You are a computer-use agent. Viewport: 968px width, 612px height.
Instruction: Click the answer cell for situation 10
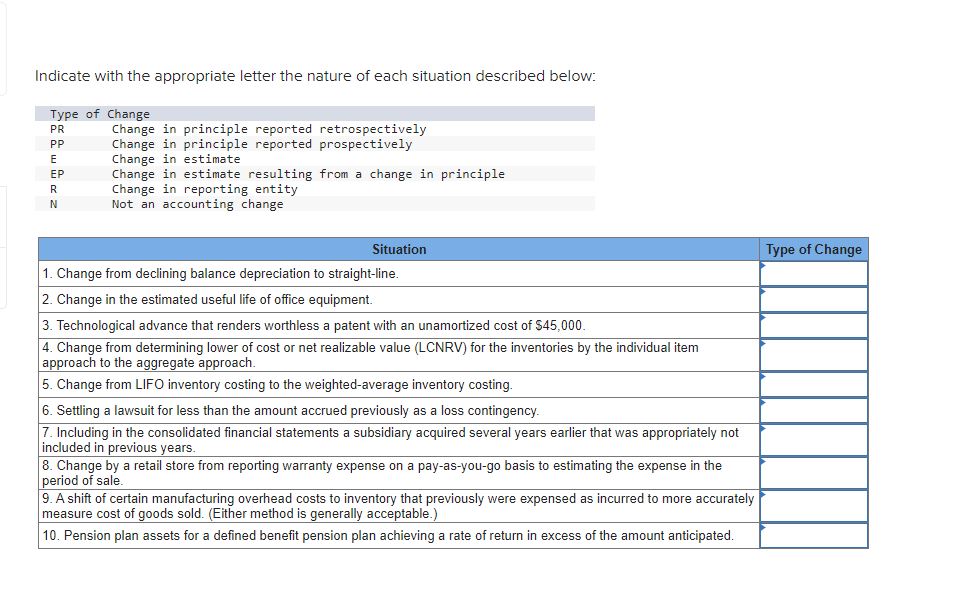[813, 535]
